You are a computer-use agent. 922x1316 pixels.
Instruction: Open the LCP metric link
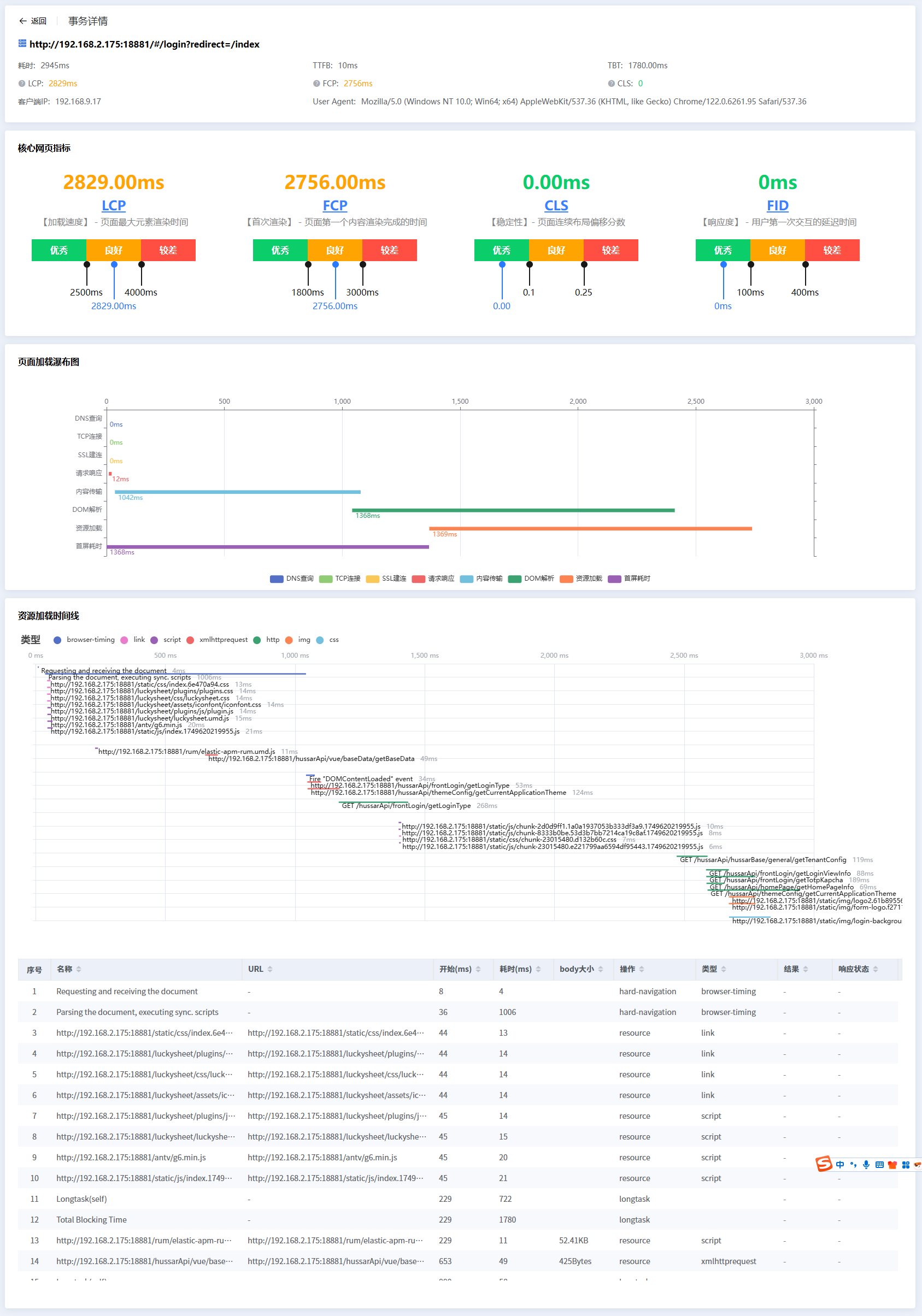point(114,205)
